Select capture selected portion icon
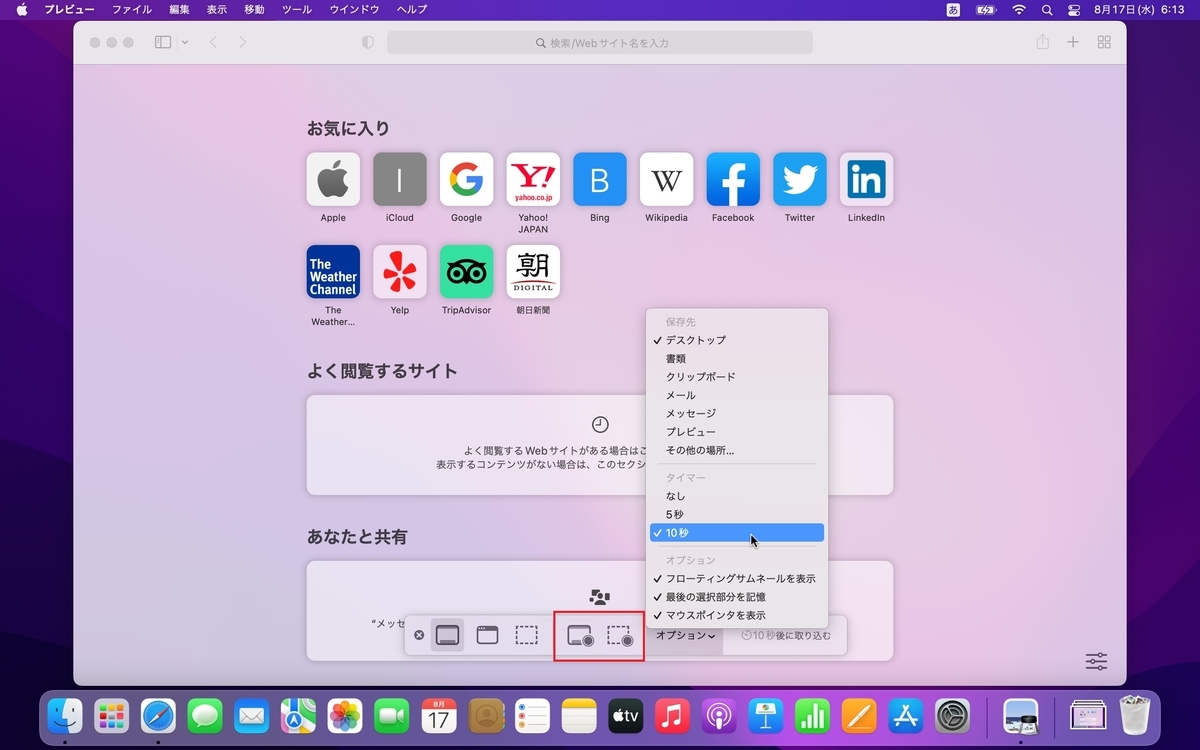1200x750 pixels. click(x=526, y=635)
